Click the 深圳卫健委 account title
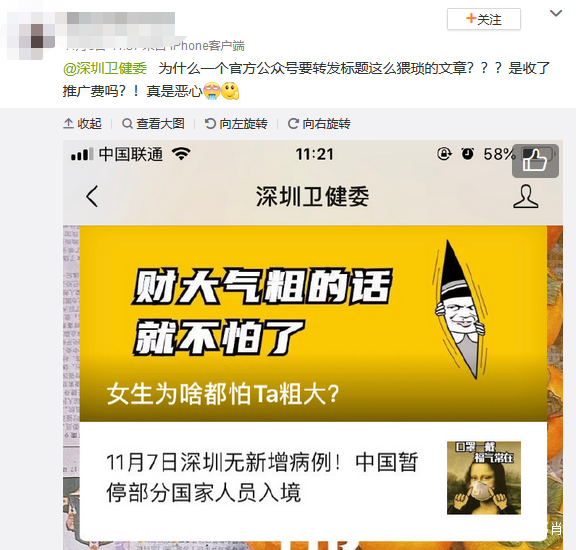This screenshot has width=576, height=550. [313, 196]
